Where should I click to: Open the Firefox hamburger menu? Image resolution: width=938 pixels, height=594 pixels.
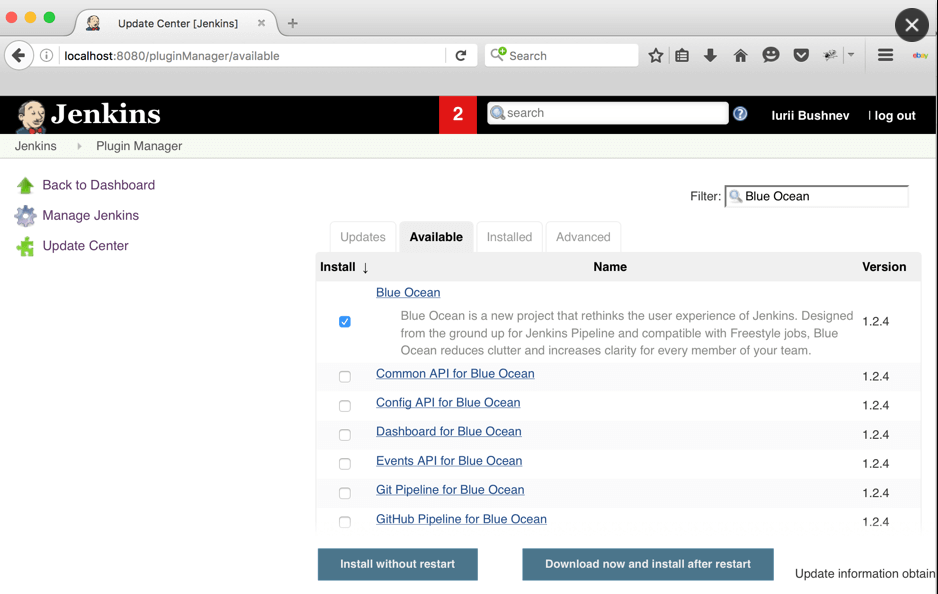[885, 56]
